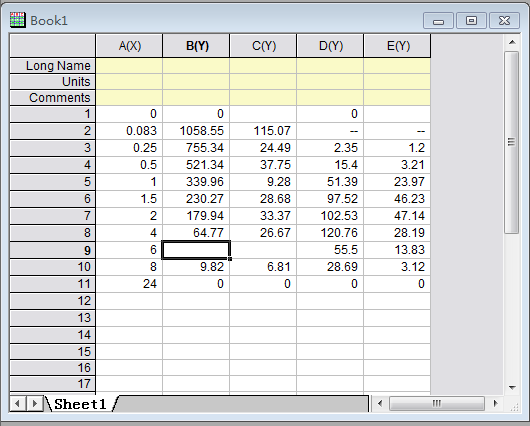Click the vertical scrollbar up arrow
This screenshot has width=530, height=426.
pos(512,42)
